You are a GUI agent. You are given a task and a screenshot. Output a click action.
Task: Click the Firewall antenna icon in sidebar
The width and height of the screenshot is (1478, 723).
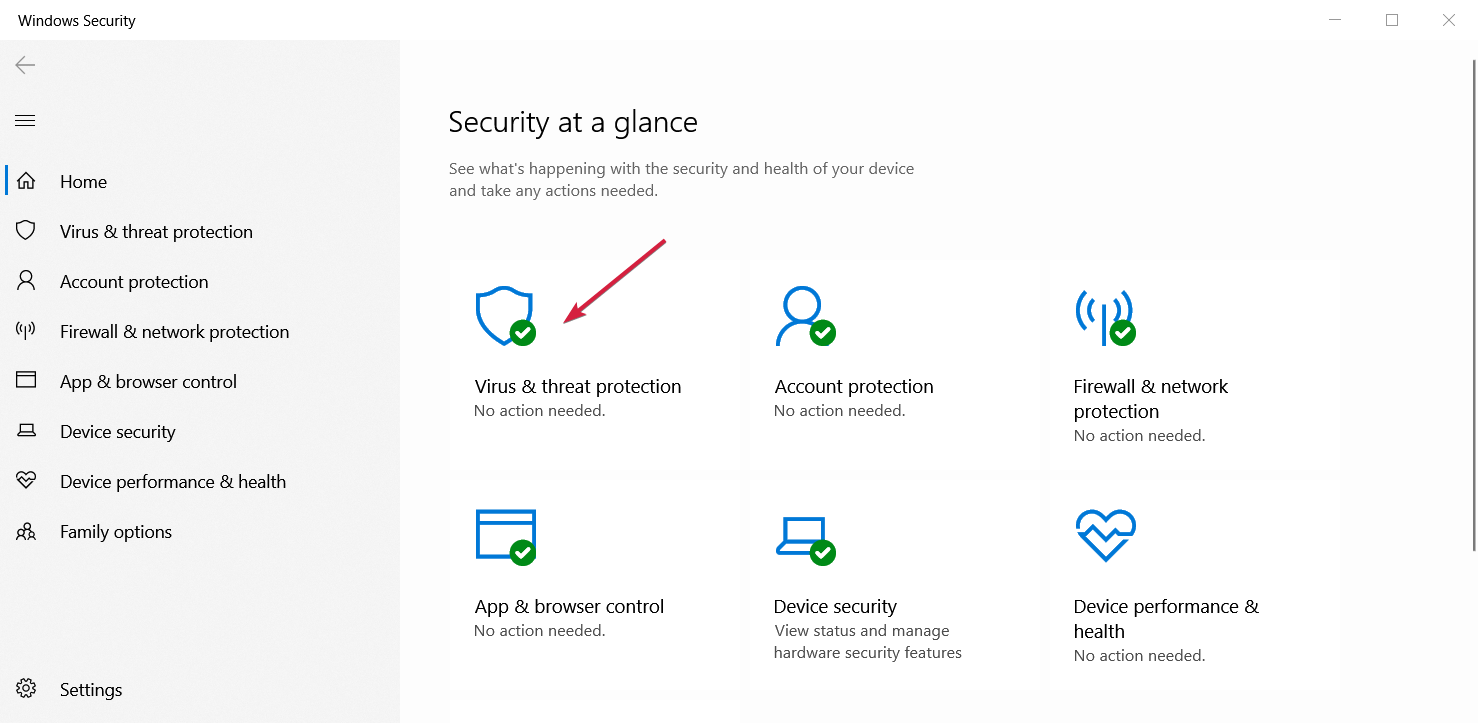pos(26,331)
